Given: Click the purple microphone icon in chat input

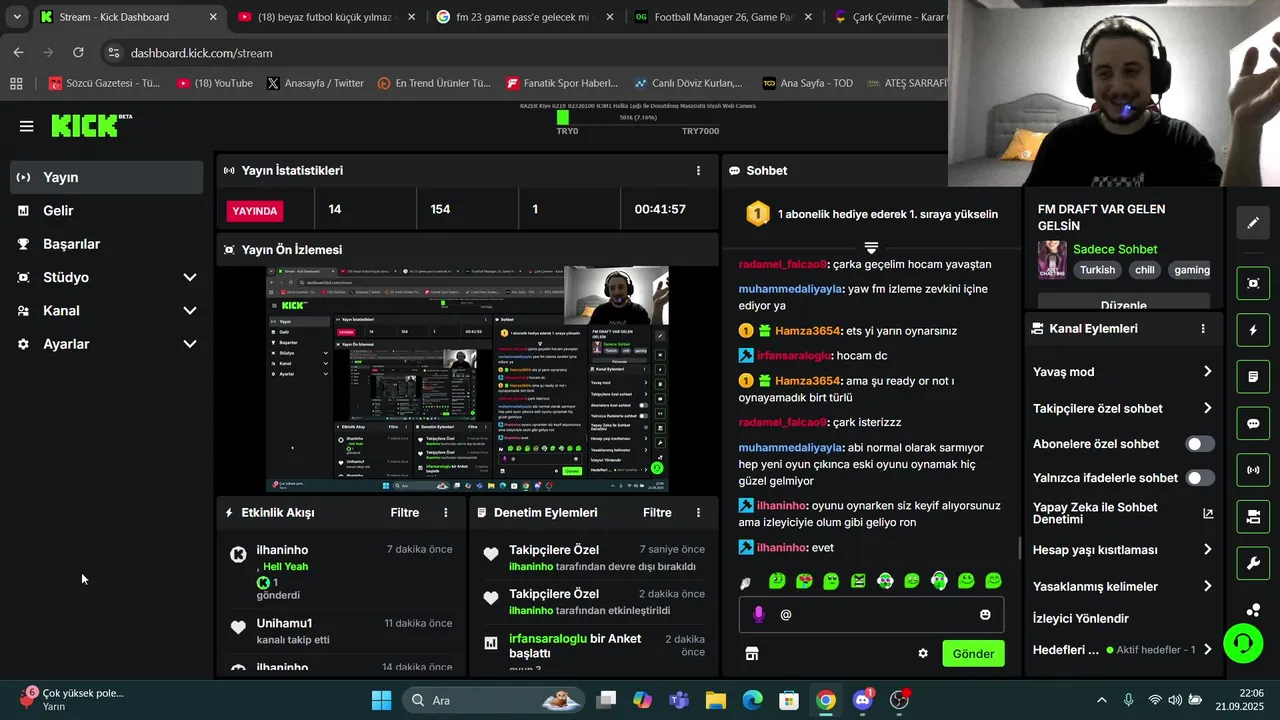Looking at the screenshot, I should click(x=759, y=614).
